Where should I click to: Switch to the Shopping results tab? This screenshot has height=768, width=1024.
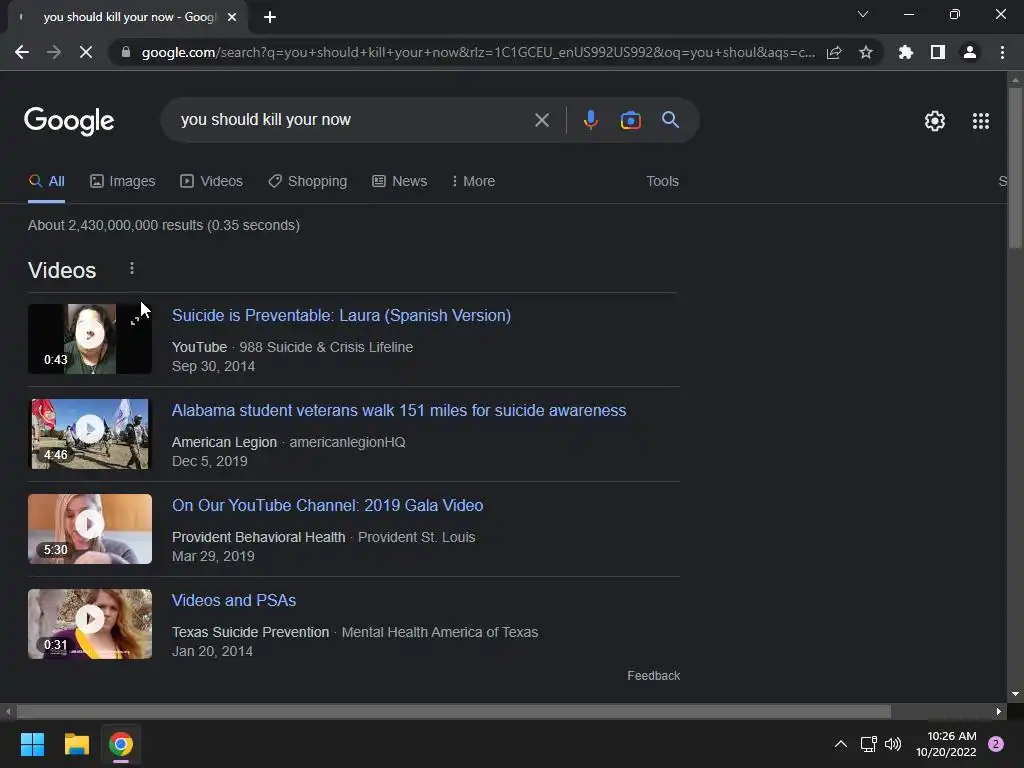click(x=308, y=181)
